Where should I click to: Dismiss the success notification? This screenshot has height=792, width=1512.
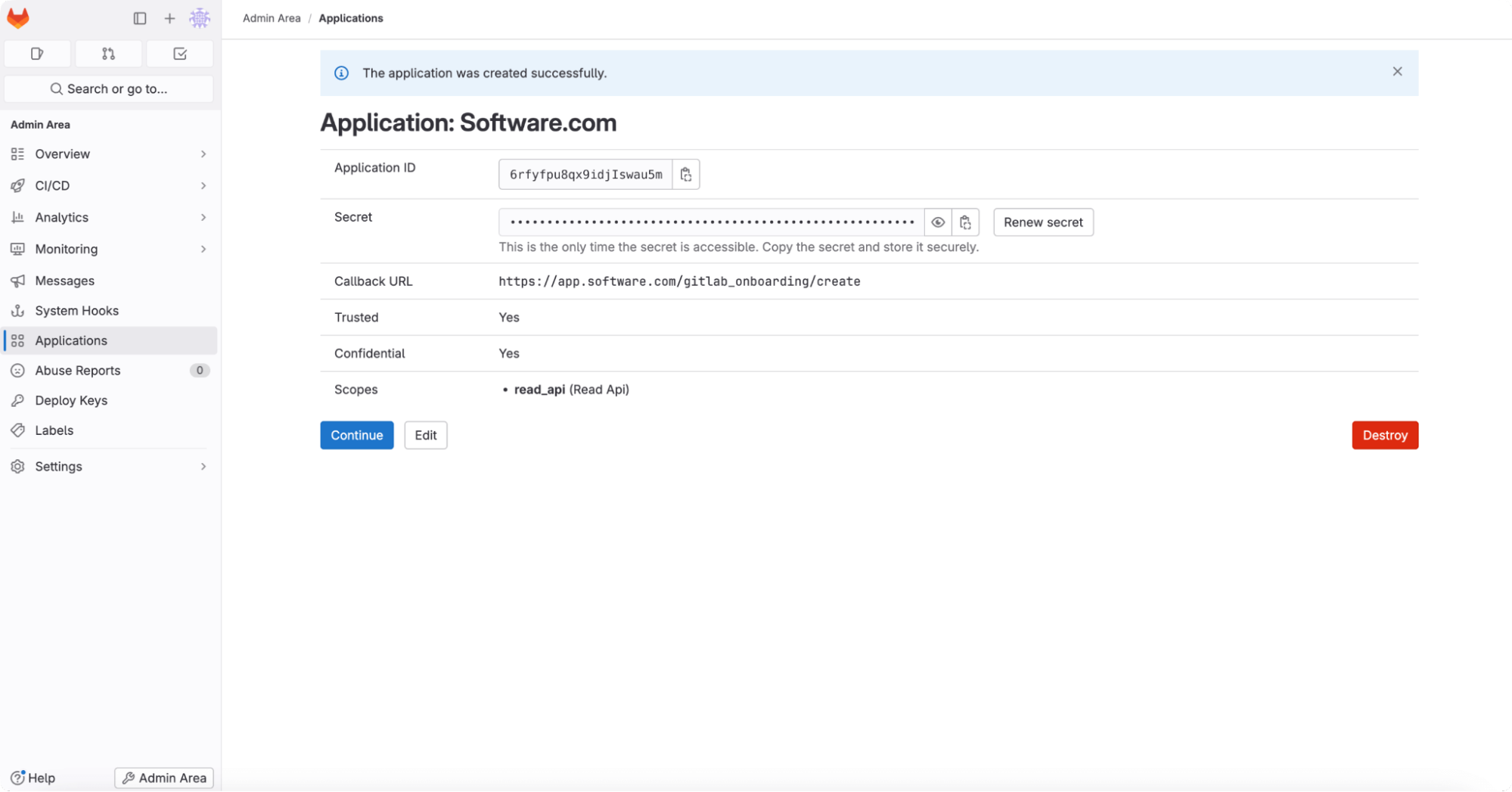tap(1397, 72)
